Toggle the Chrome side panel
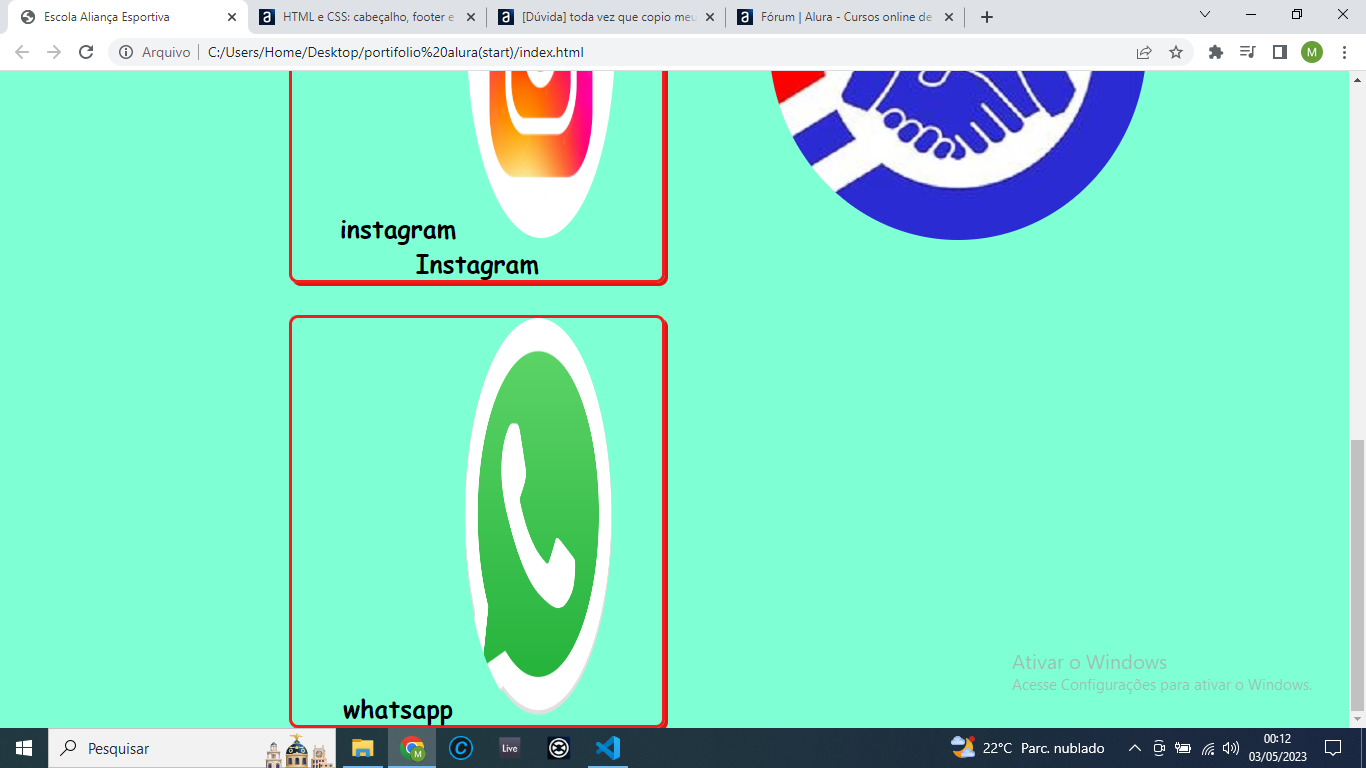The height and width of the screenshot is (768, 1366). point(1279,52)
